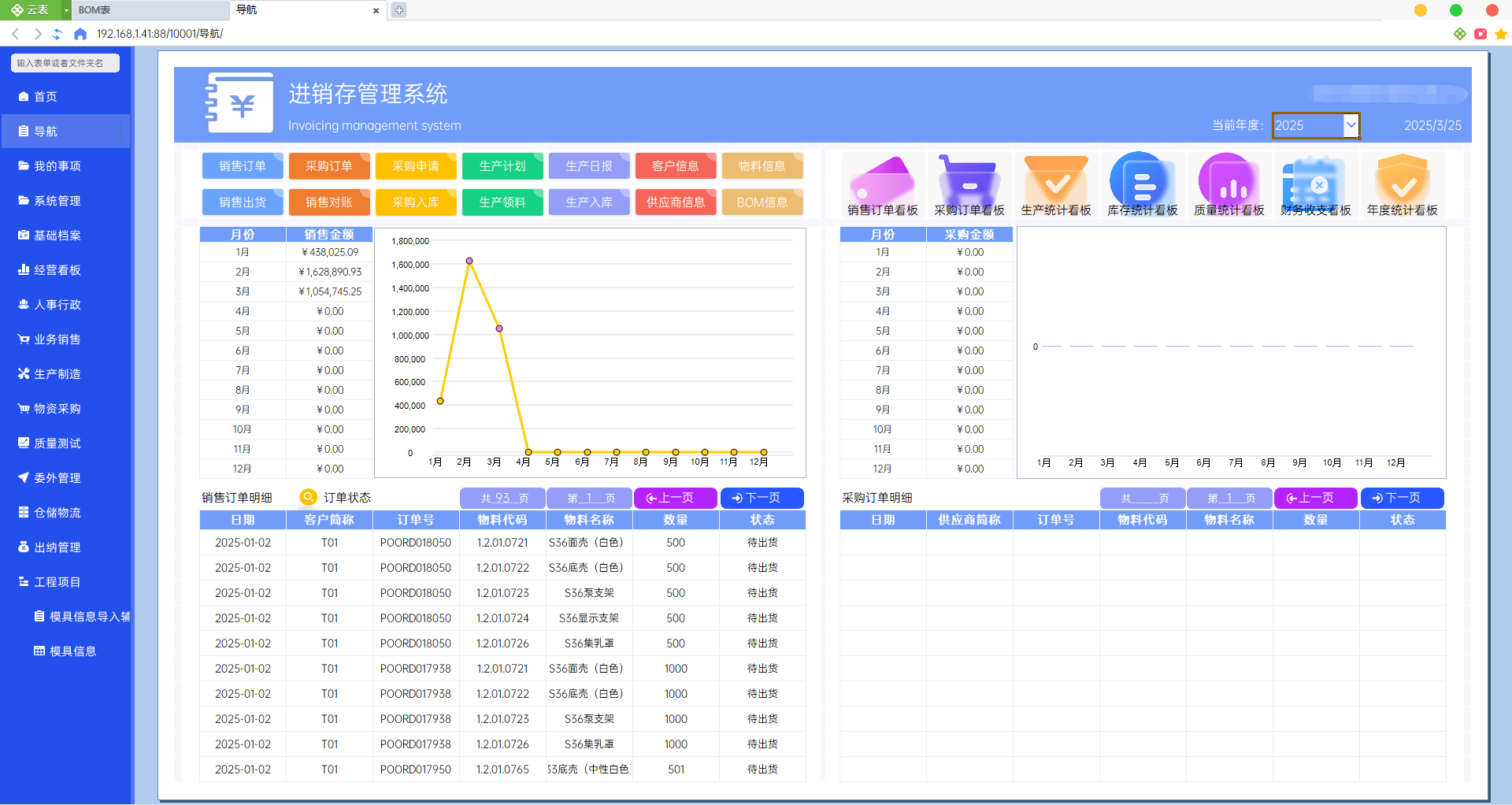Open 仓储物流 in the sidebar

57,513
